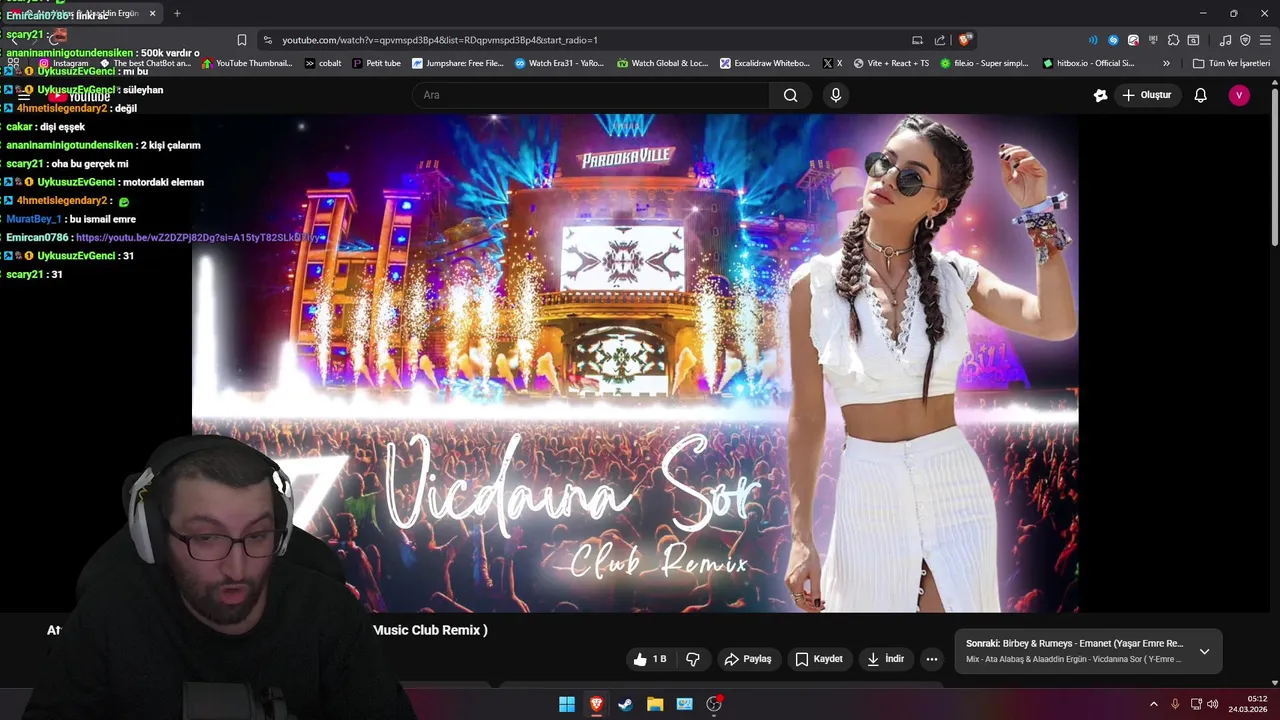Click the browser URL address bar
Image resolution: width=1280 pixels, height=720 pixels.
point(590,40)
